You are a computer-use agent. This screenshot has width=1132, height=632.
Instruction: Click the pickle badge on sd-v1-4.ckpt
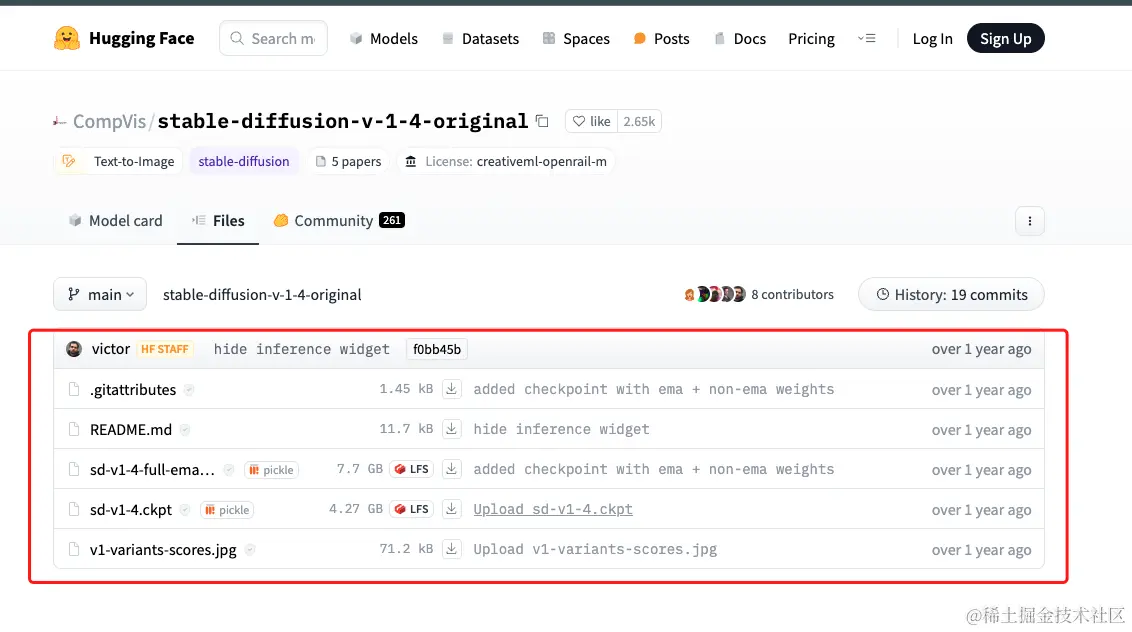point(227,510)
